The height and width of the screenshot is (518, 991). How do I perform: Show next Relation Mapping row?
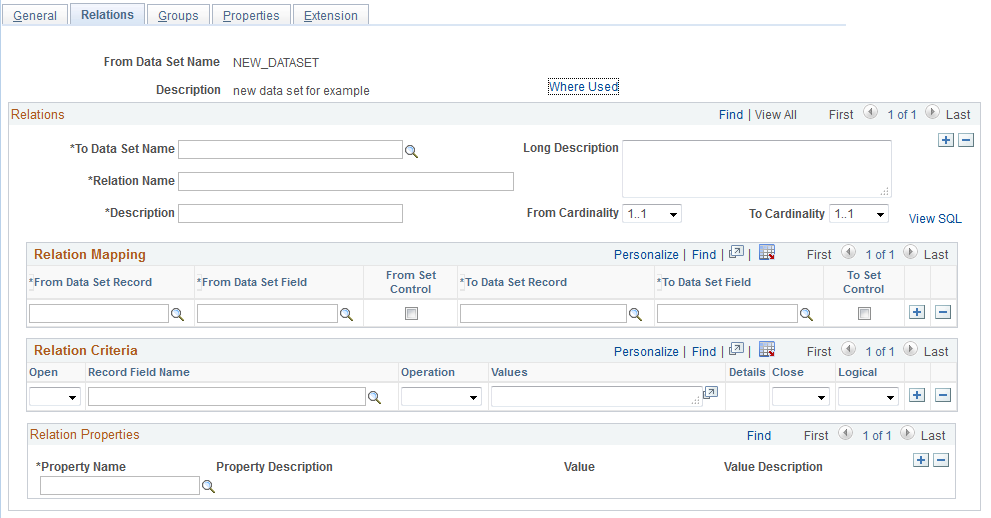click(x=909, y=253)
